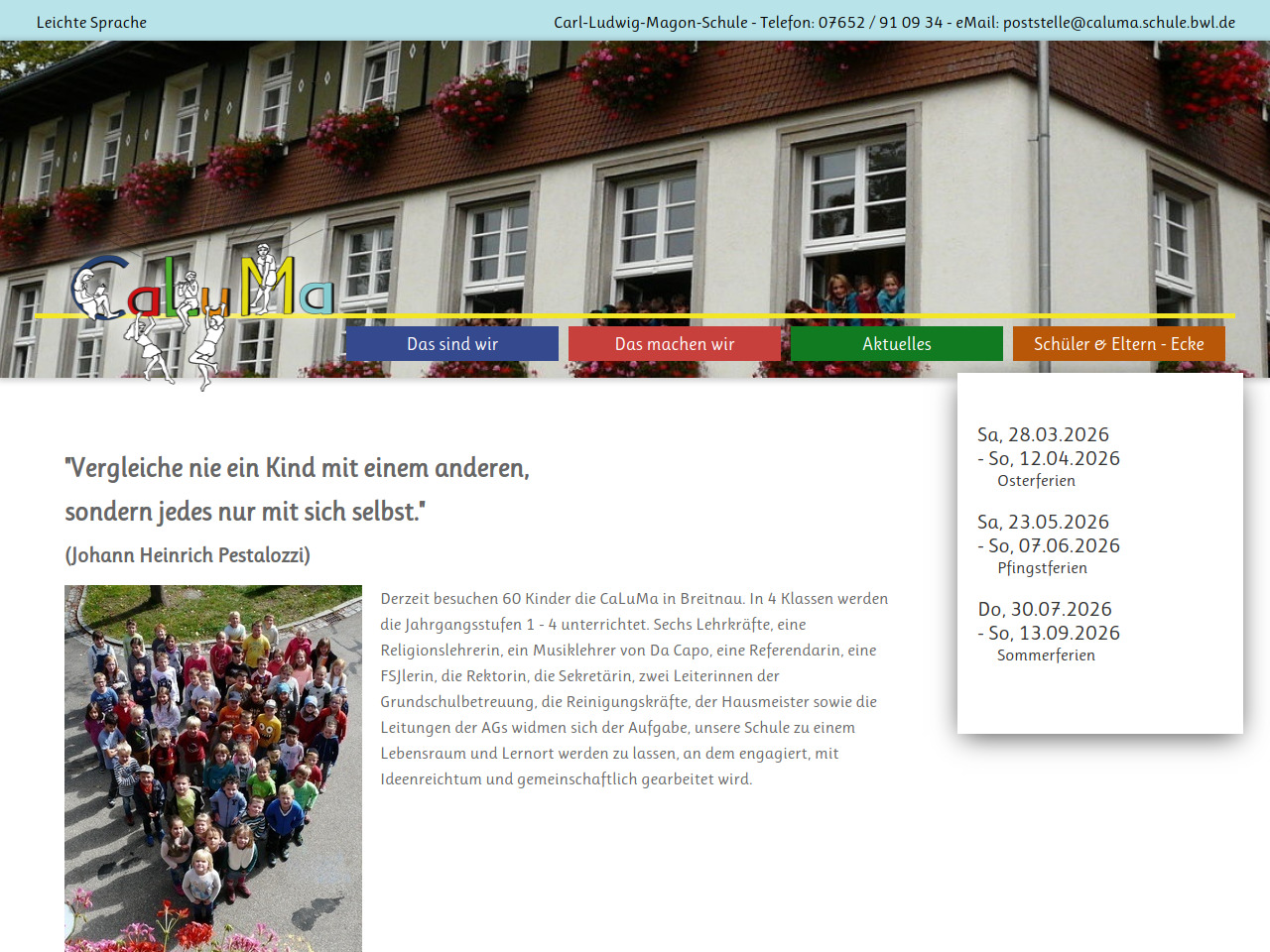Select the Osterferien calendar entry

point(1036,481)
